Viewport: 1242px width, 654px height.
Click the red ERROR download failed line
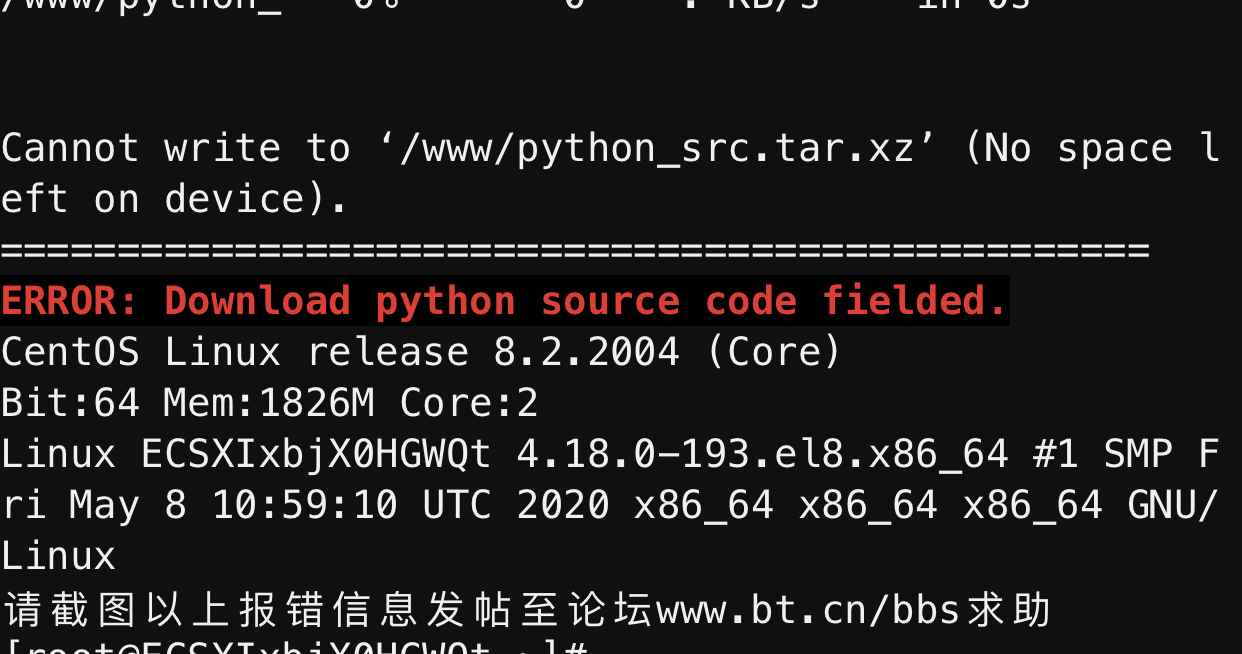(504, 301)
